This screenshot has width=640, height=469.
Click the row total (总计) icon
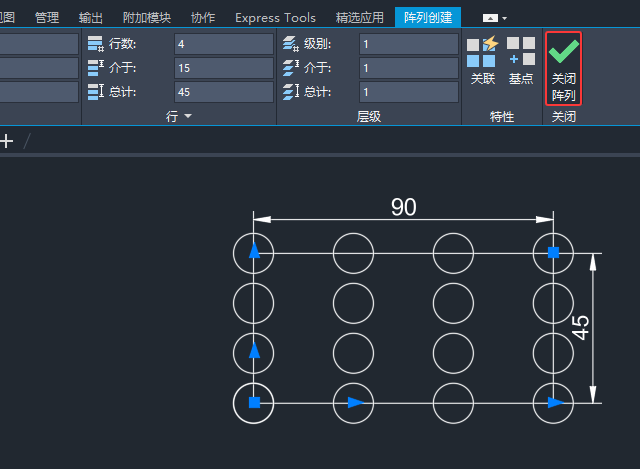click(95, 92)
